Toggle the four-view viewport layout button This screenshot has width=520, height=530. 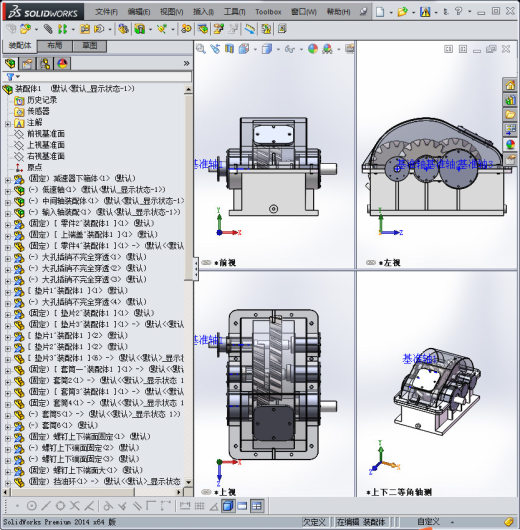tap(257, 506)
